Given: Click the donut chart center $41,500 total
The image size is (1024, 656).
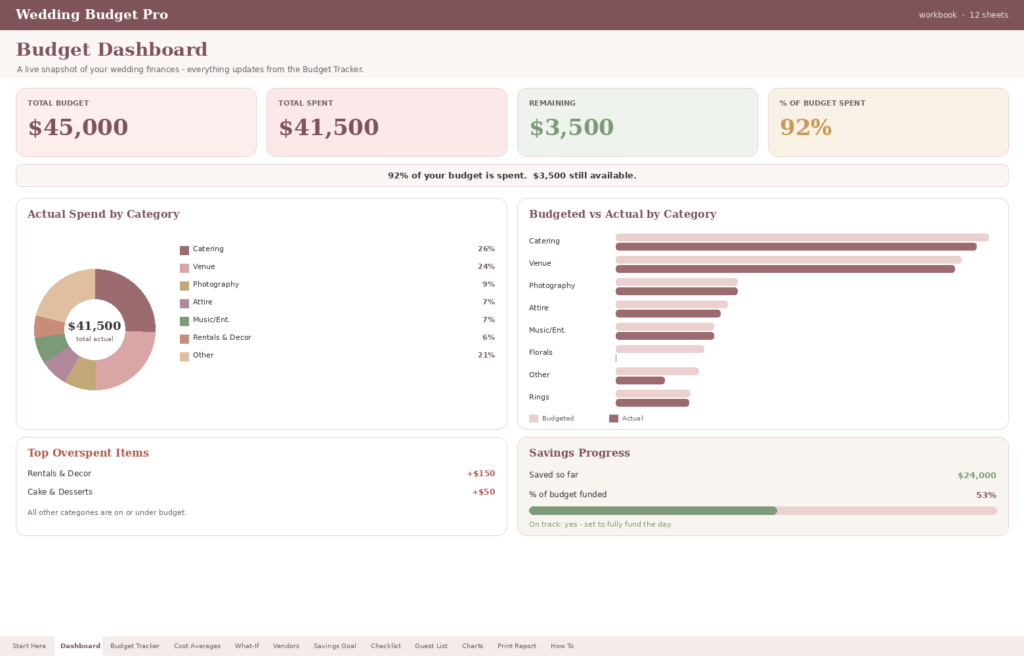Looking at the screenshot, I should [95, 329].
